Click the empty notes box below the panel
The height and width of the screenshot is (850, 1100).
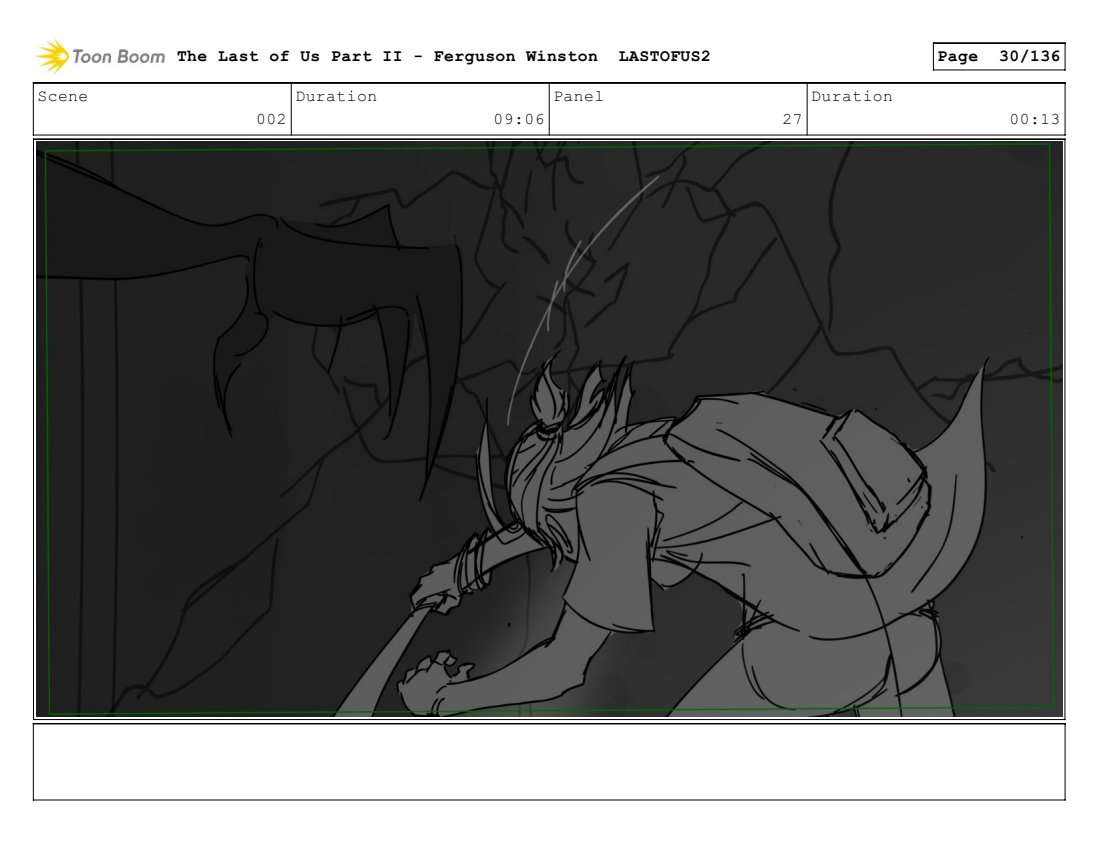[x=549, y=762]
